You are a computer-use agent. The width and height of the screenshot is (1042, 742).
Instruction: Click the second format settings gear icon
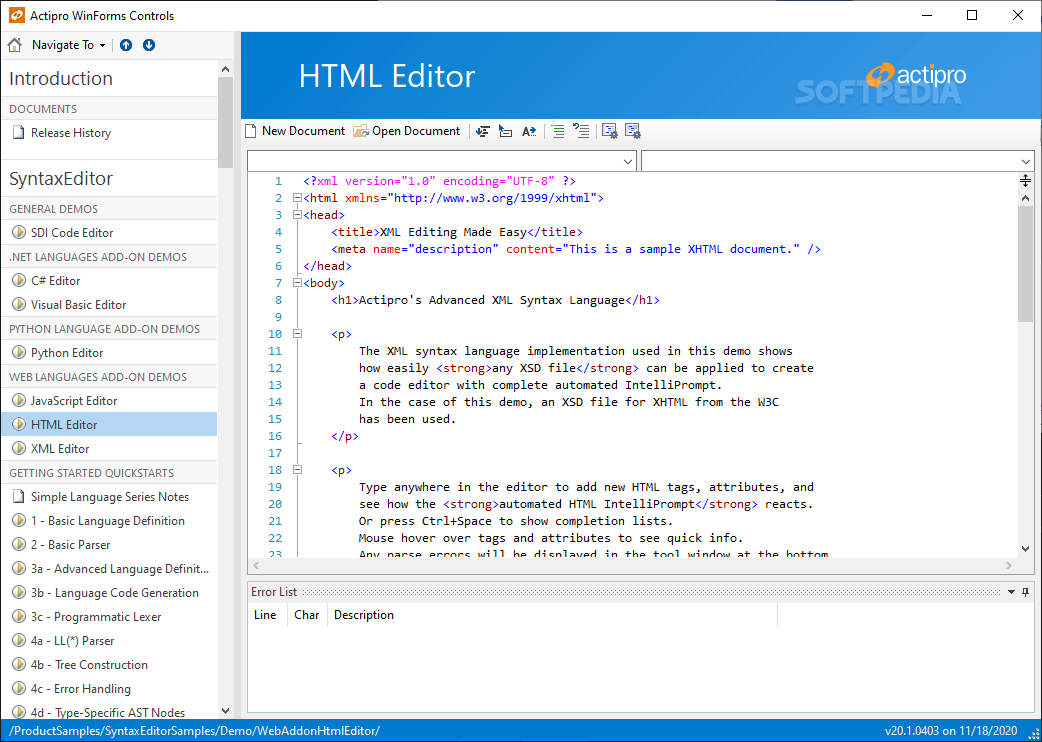point(633,131)
